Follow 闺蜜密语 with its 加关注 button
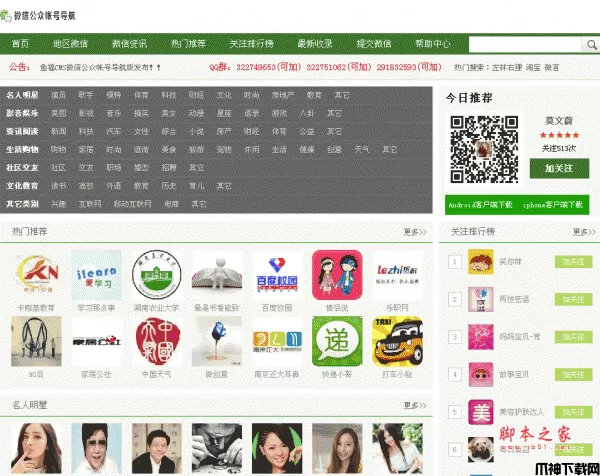 (574, 299)
